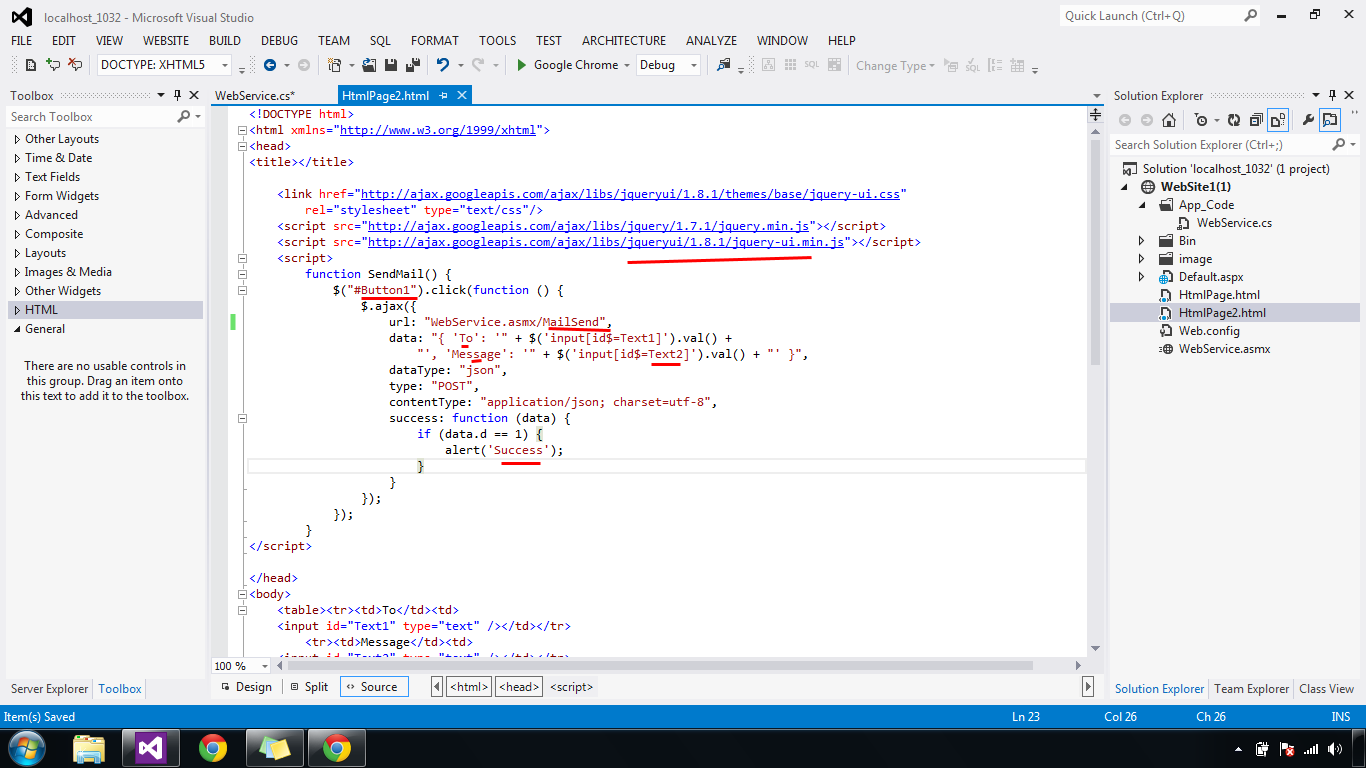Click the document icon at the toolbar start
The height and width of the screenshot is (768, 1366).
(31, 65)
